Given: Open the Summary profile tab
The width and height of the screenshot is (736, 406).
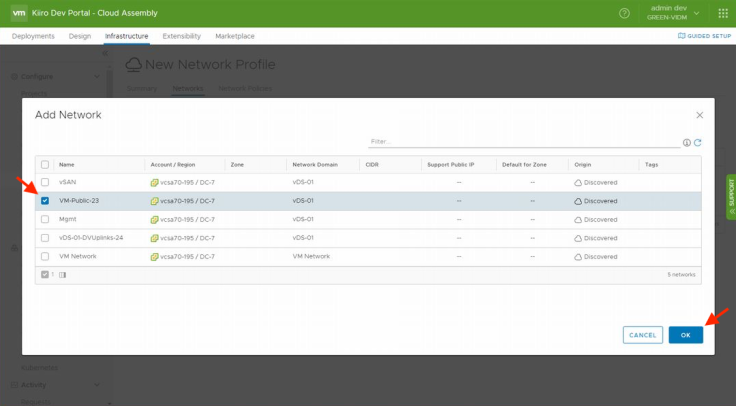Looking at the screenshot, I should click(x=142, y=88).
